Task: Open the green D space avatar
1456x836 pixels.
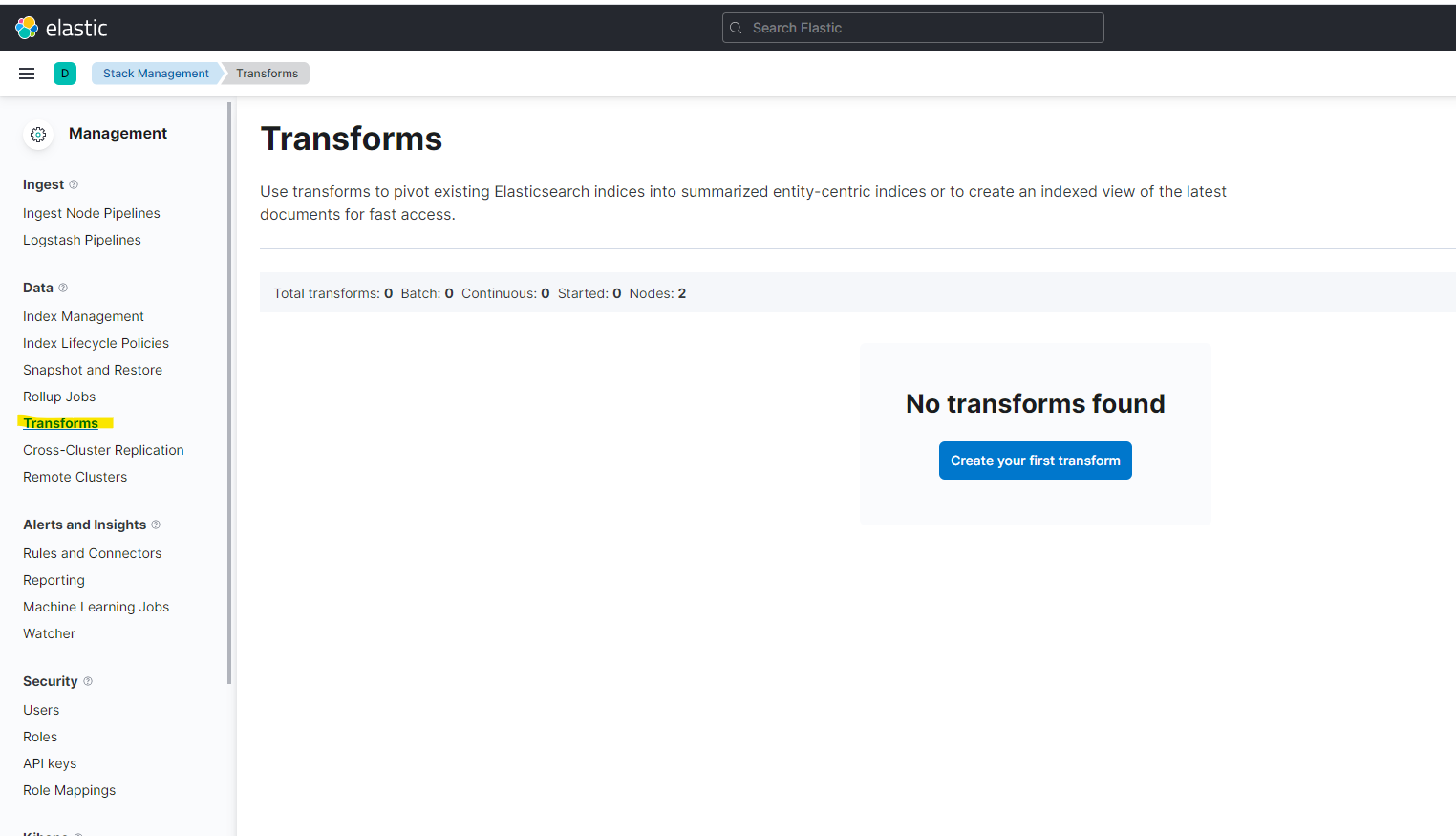Action: click(65, 74)
